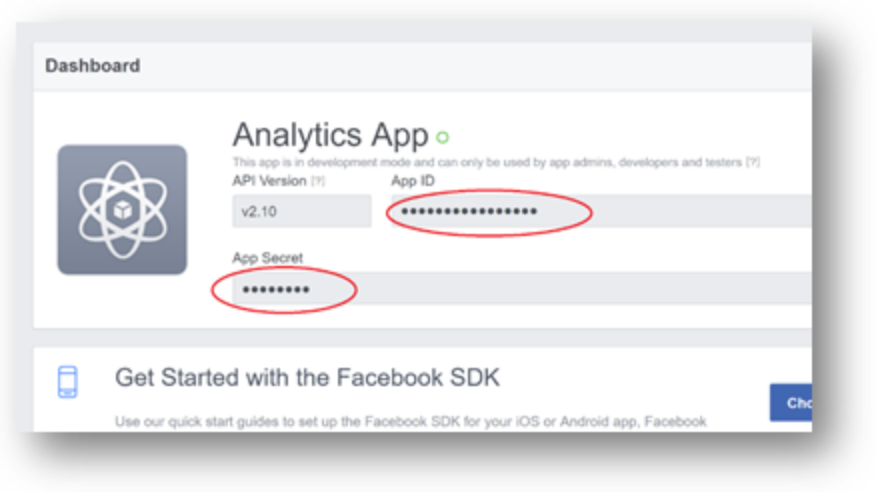Image resolution: width=876 pixels, height=492 pixels.
Task: Click the mobile phone icon near Get Started
Action: (x=68, y=382)
